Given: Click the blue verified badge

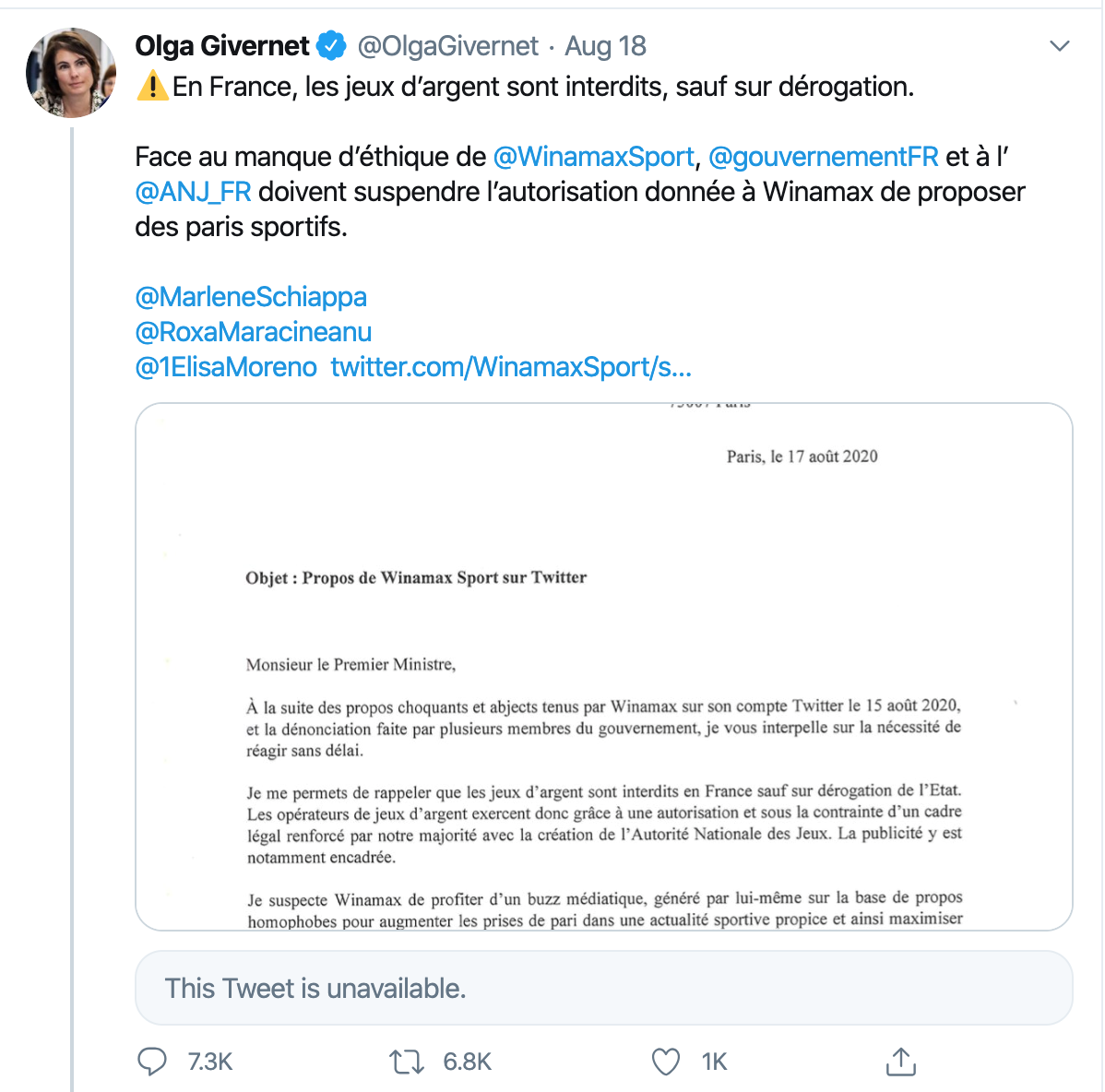Looking at the screenshot, I should [331, 45].
